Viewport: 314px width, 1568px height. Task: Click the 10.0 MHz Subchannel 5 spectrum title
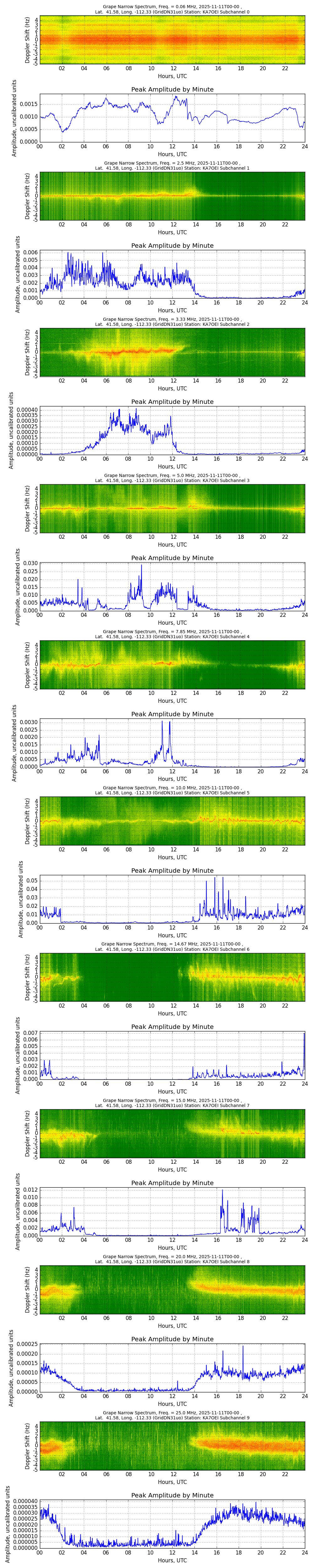[172, 791]
